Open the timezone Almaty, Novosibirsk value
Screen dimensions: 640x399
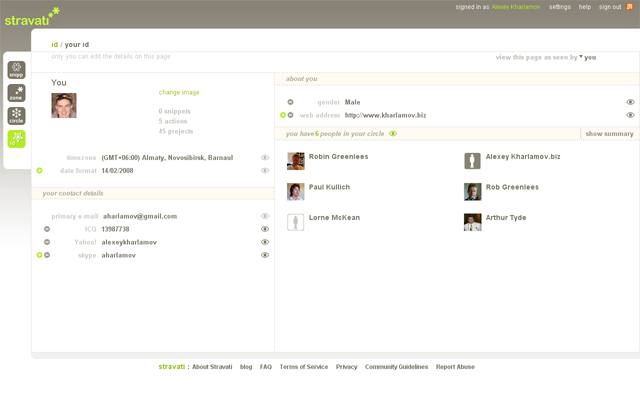(167, 157)
